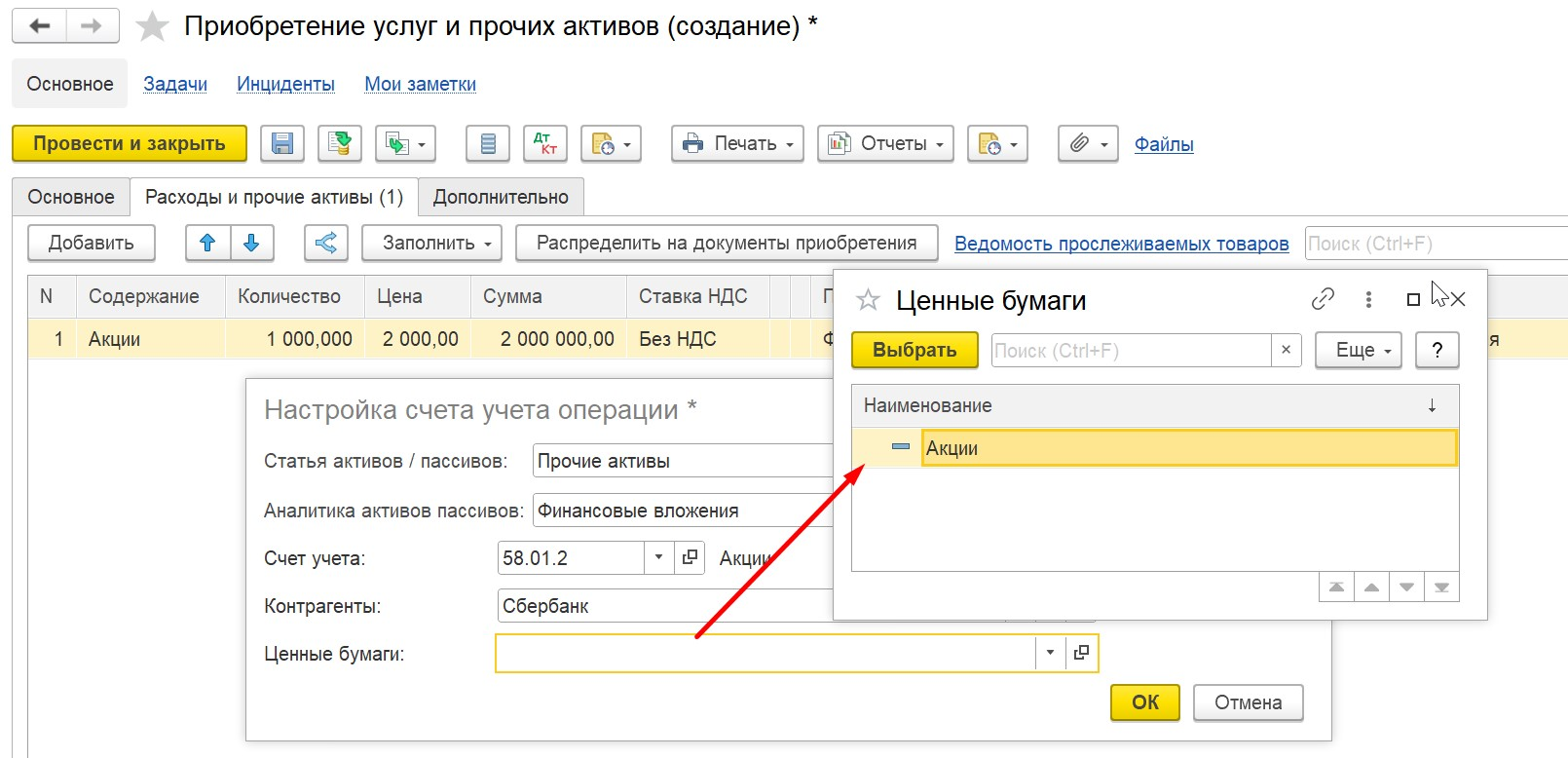Click the Добавить button
The height and width of the screenshot is (758, 1568).
(x=92, y=243)
